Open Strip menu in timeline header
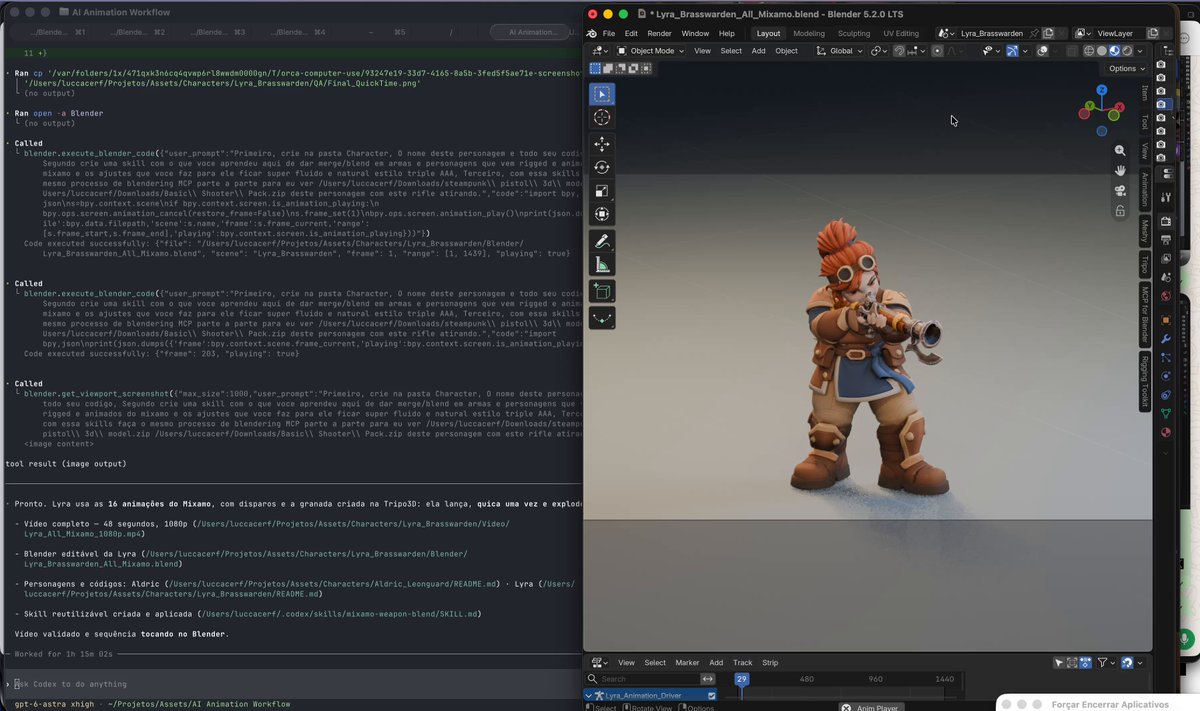The width and height of the screenshot is (1200, 711). pos(770,662)
